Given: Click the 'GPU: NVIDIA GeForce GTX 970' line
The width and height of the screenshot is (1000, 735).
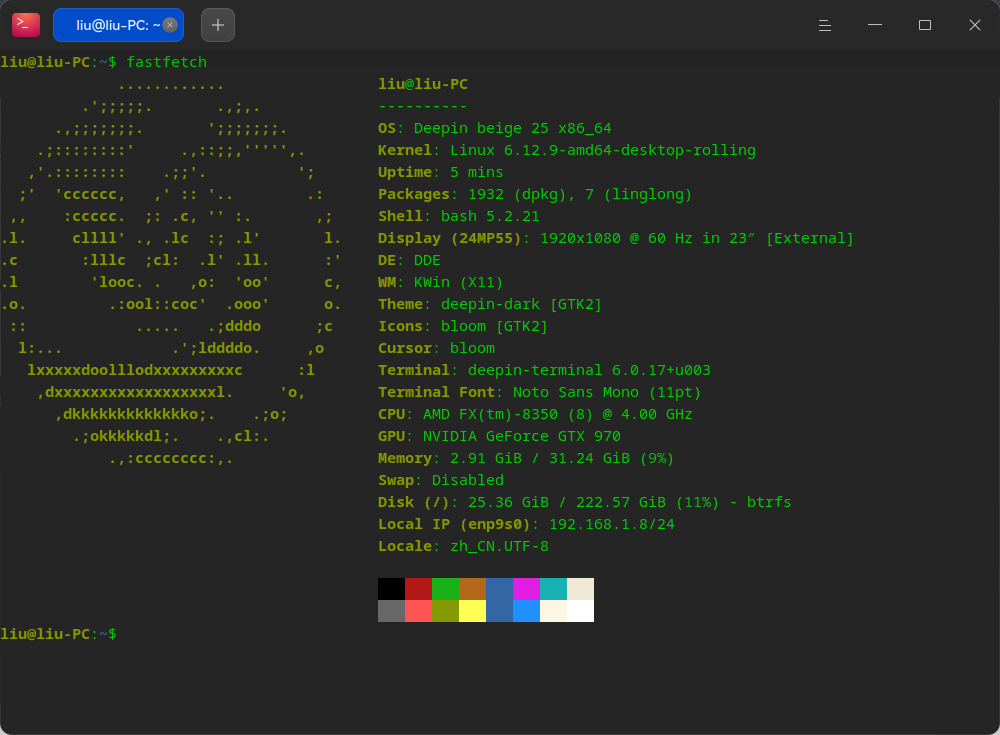Looking at the screenshot, I should (499, 436).
